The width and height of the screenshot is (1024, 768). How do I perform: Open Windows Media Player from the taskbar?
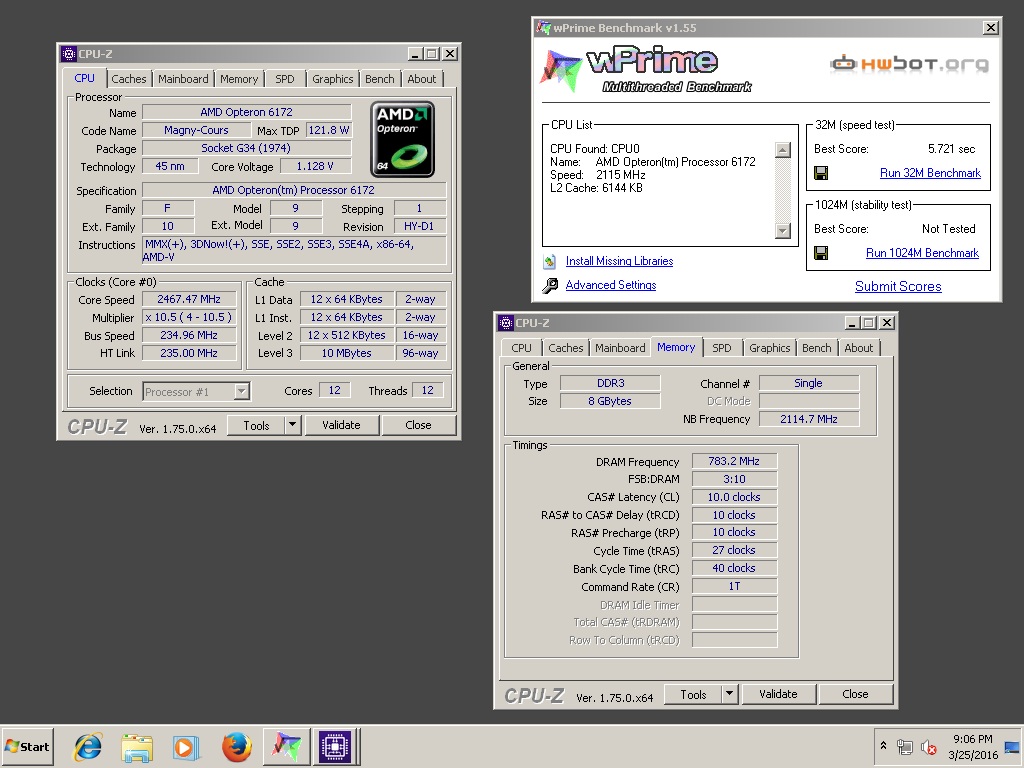point(186,746)
